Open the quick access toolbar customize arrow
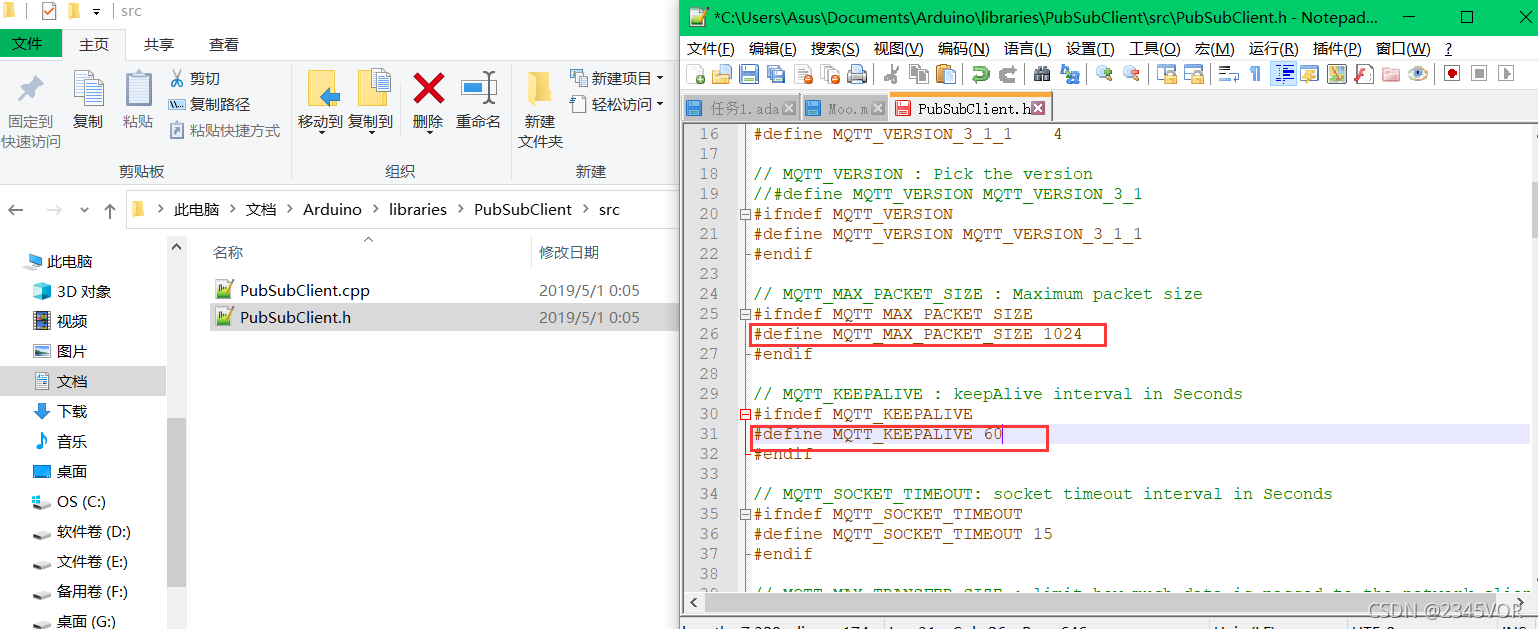 pos(97,12)
